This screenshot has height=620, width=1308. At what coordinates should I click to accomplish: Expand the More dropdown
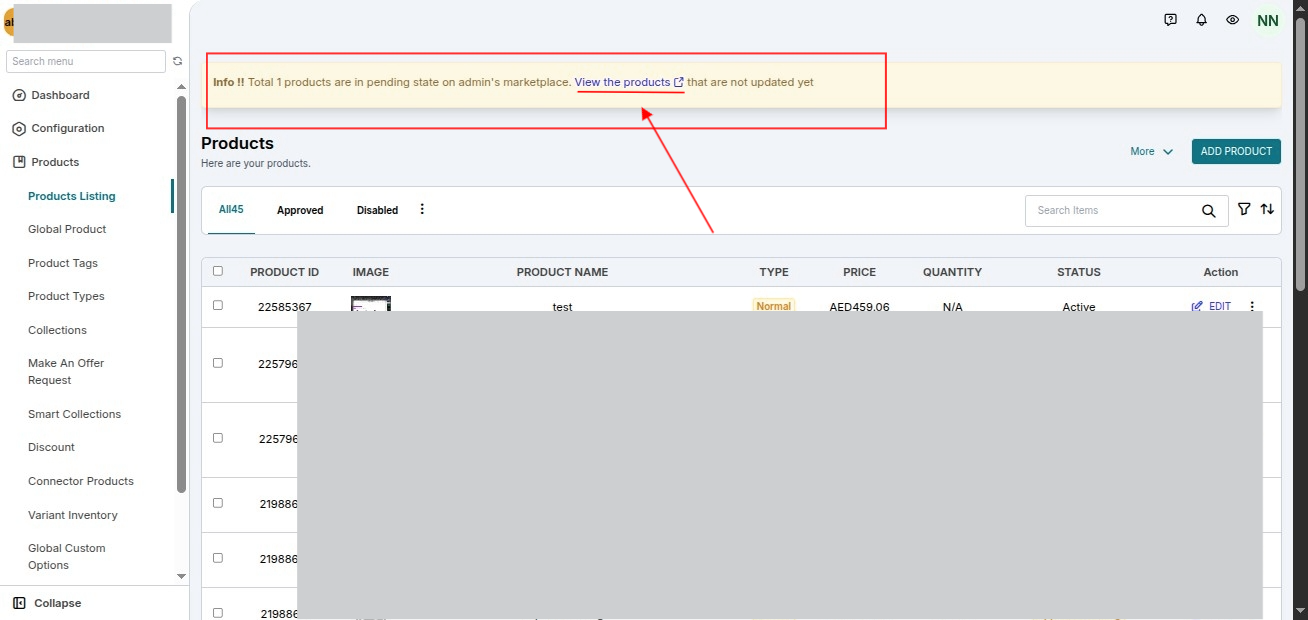click(x=1152, y=152)
